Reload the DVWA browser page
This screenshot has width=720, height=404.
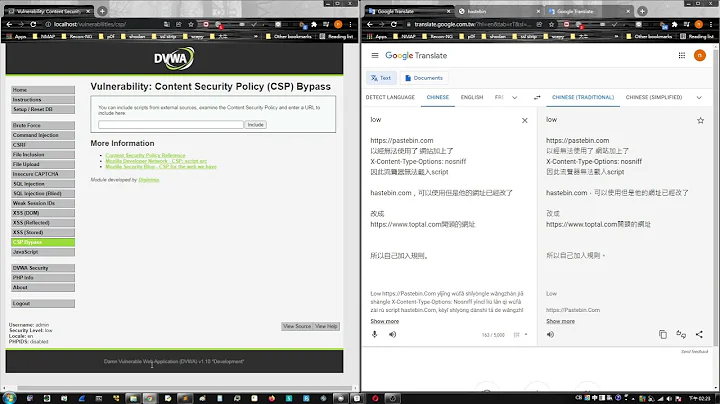coord(33,24)
